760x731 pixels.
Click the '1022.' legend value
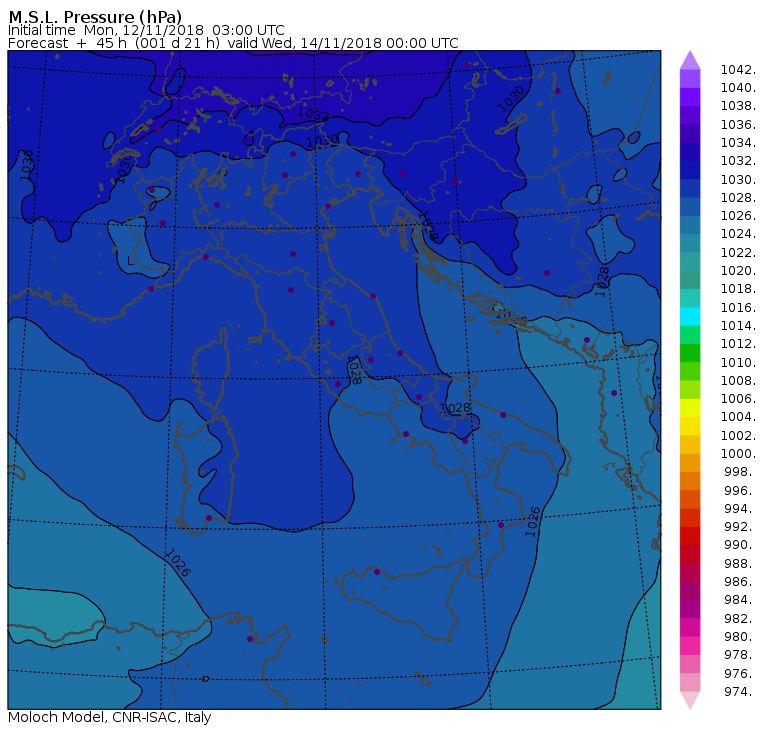click(738, 253)
